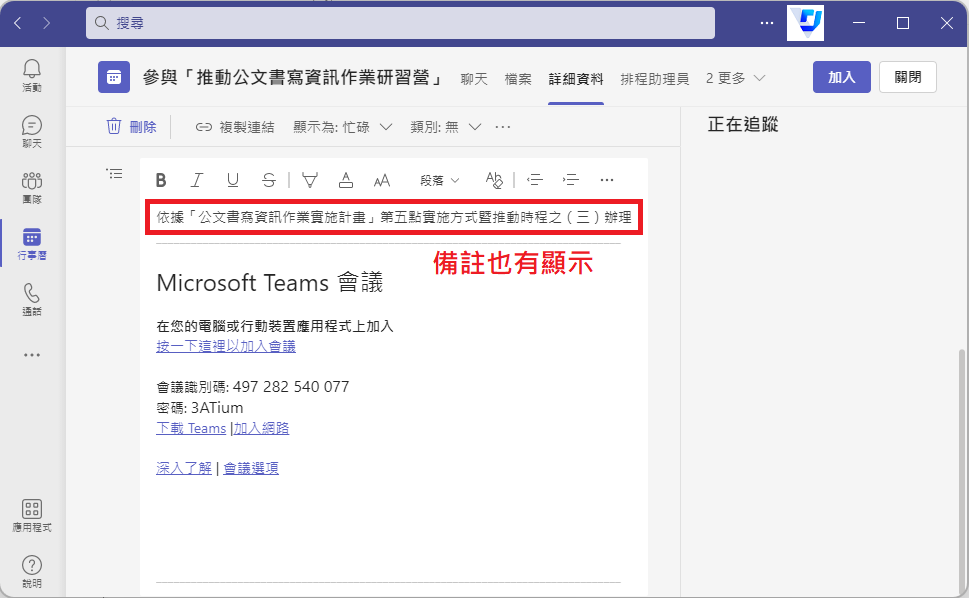Open the Help icon in sidebar
This screenshot has height=598, width=969.
32,571
